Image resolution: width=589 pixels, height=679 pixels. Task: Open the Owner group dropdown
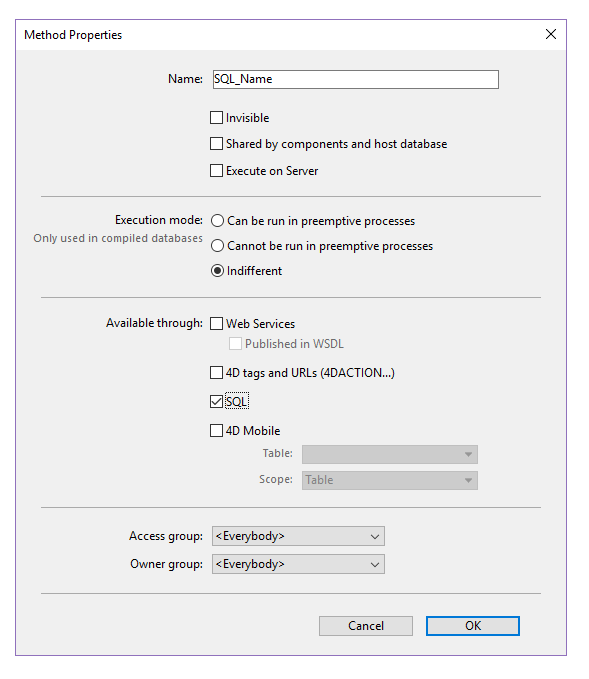click(x=298, y=564)
